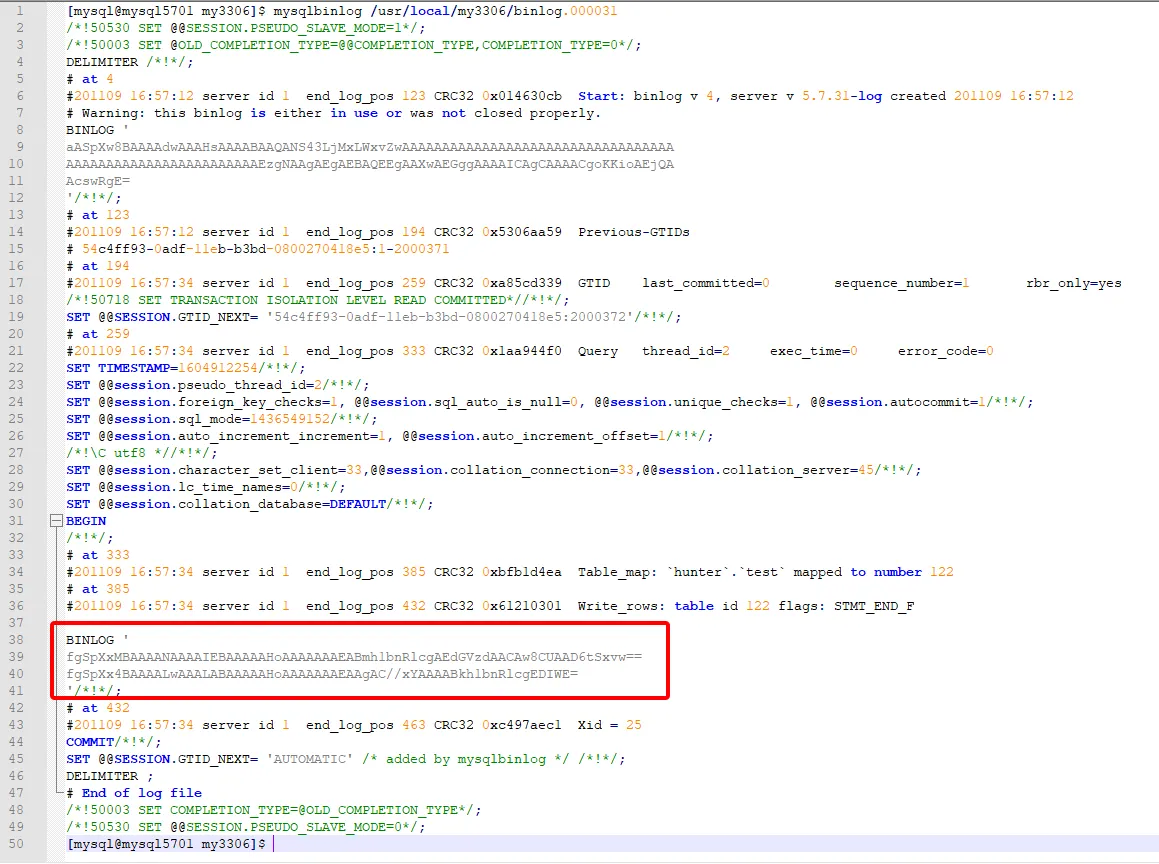The height and width of the screenshot is (864, 1159).
Task: Click 'pseudo_thread_id=2' on line 23
Action: [250, 385]
